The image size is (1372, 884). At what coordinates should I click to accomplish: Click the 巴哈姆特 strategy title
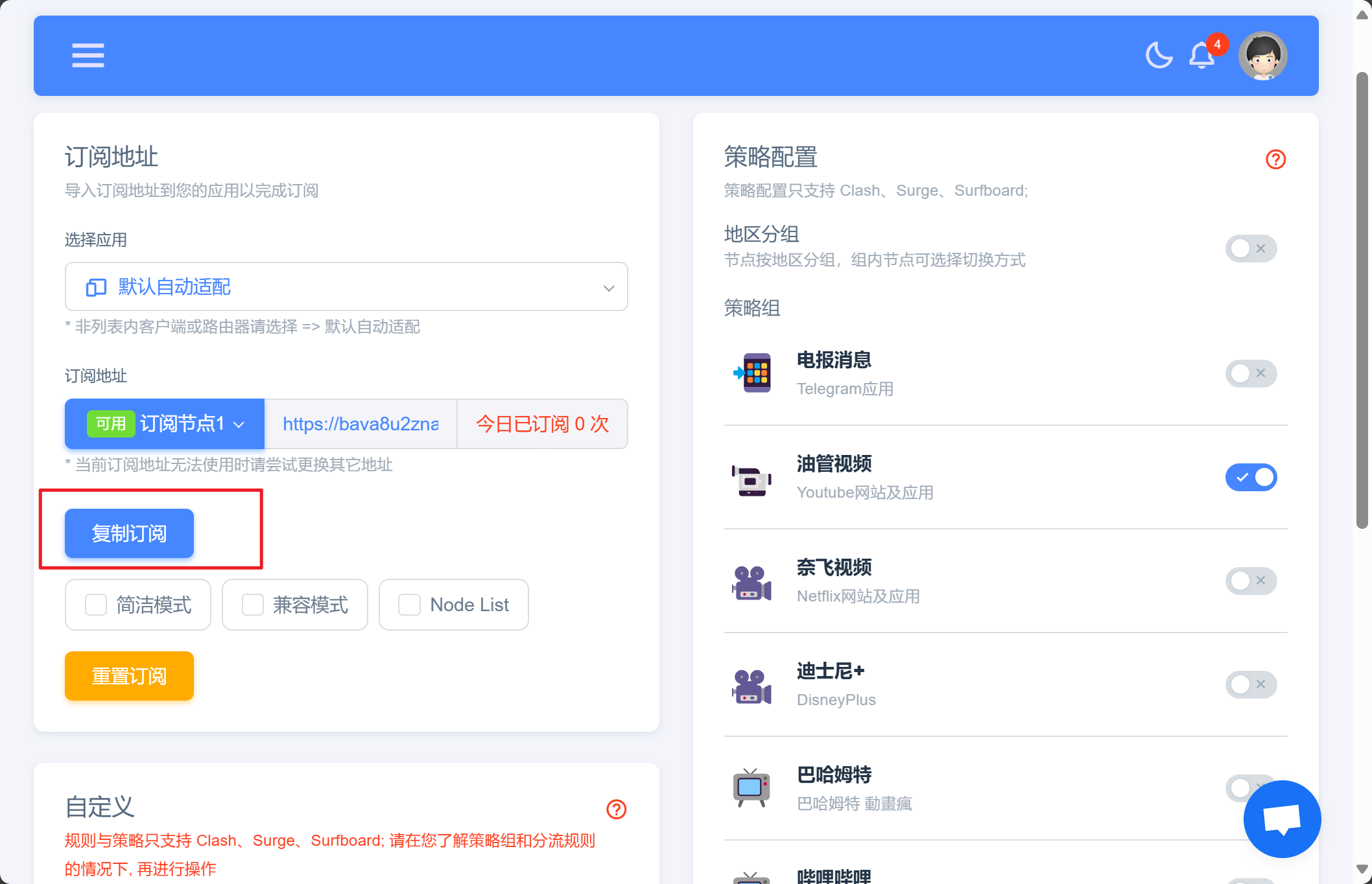click(834, 774)
